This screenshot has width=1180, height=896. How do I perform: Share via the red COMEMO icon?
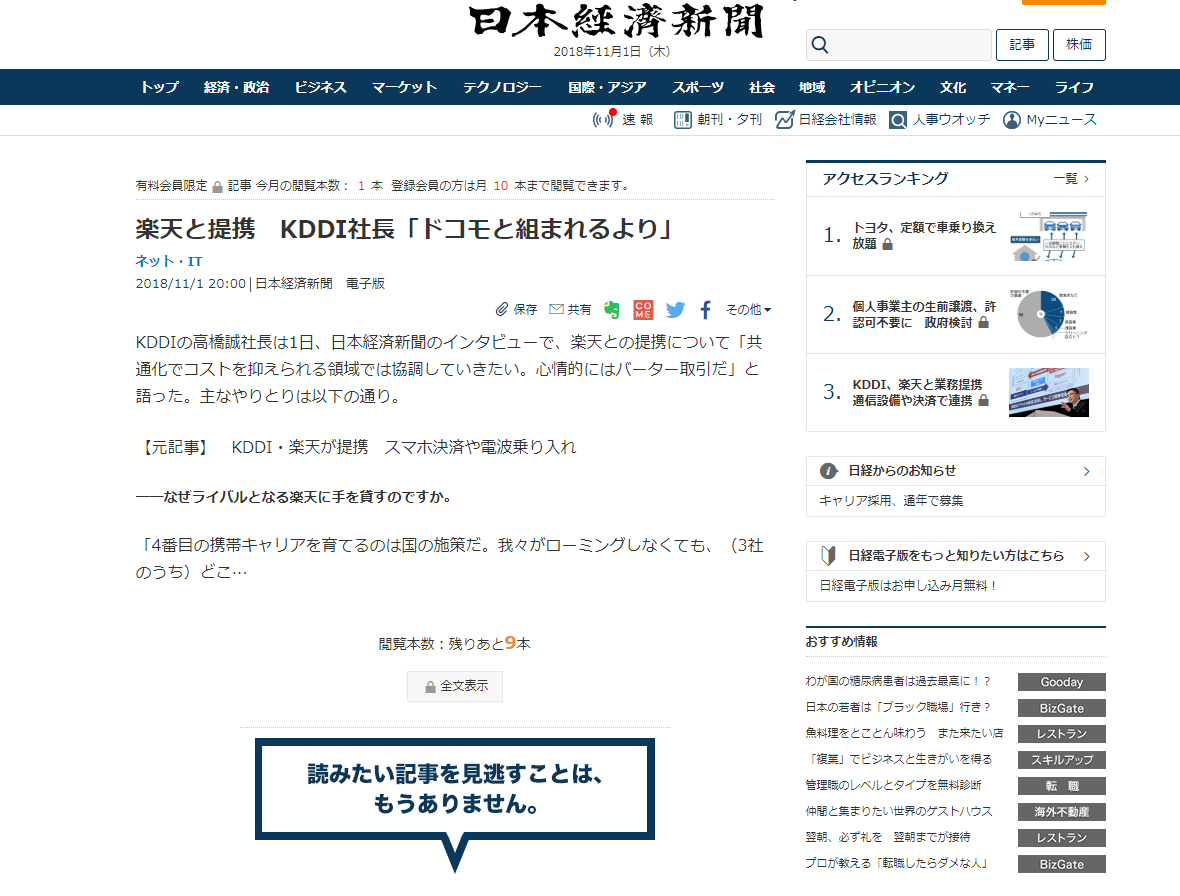pyautogui.click(x=643, y=309)
